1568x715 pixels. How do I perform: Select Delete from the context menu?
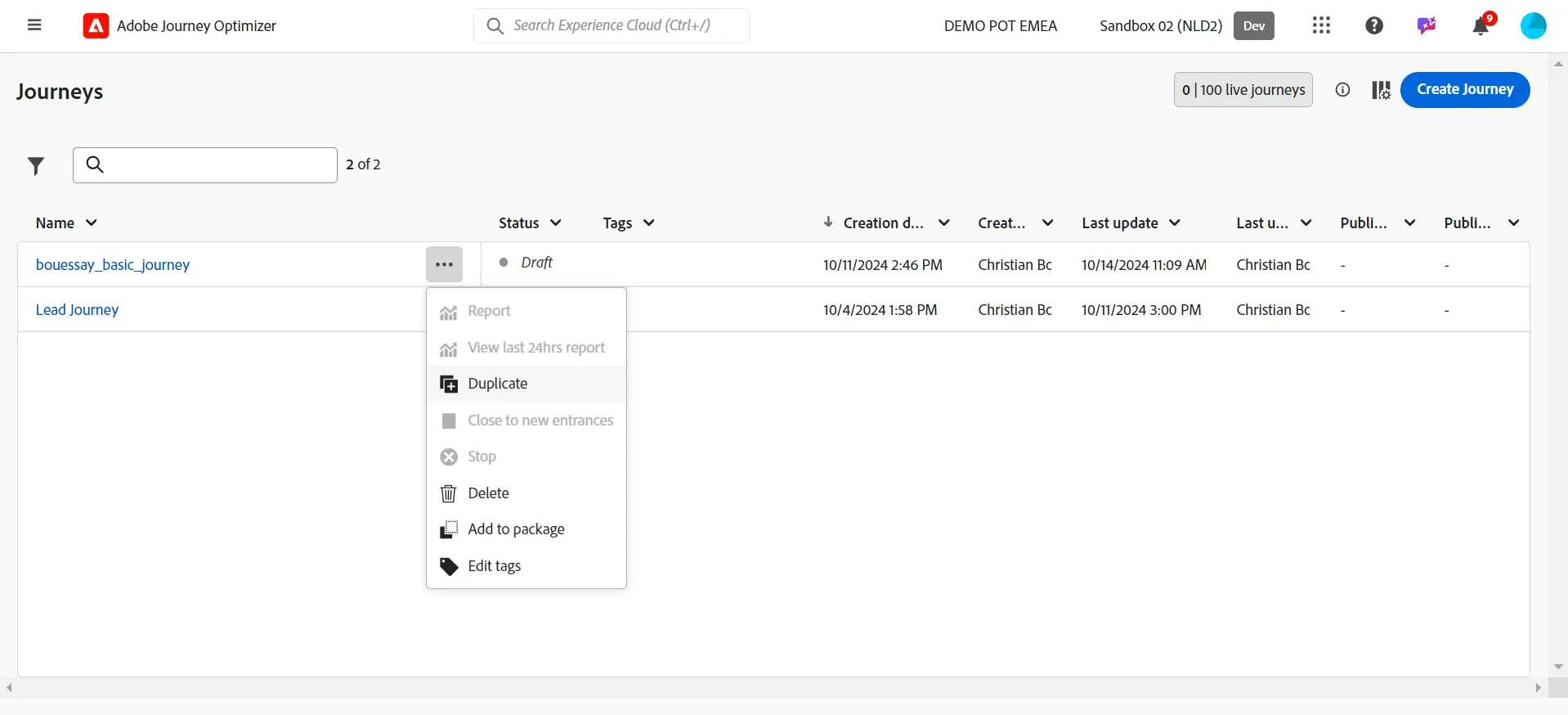(526, 493)
